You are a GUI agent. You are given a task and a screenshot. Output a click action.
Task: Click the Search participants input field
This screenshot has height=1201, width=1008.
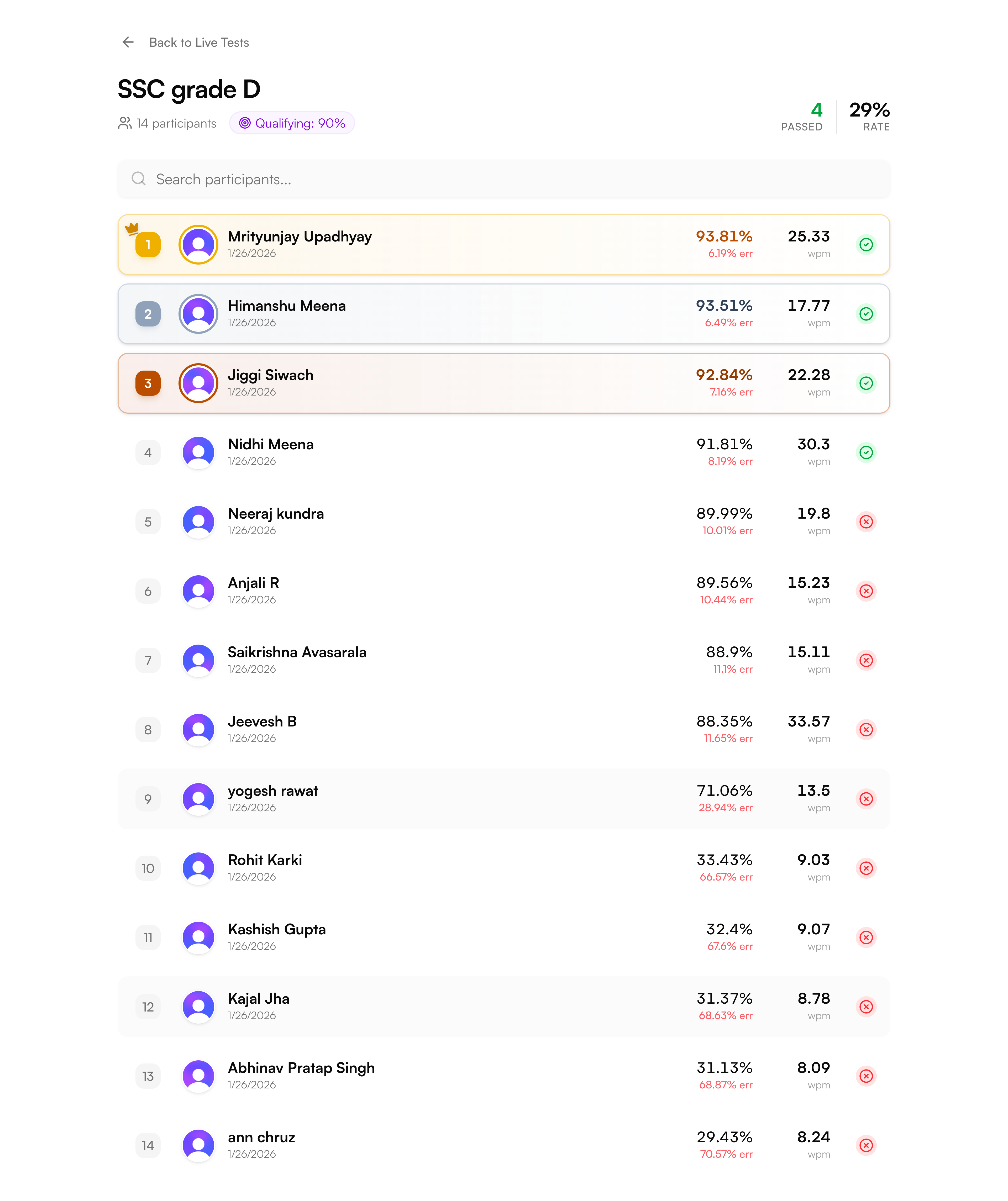point(503,180)
